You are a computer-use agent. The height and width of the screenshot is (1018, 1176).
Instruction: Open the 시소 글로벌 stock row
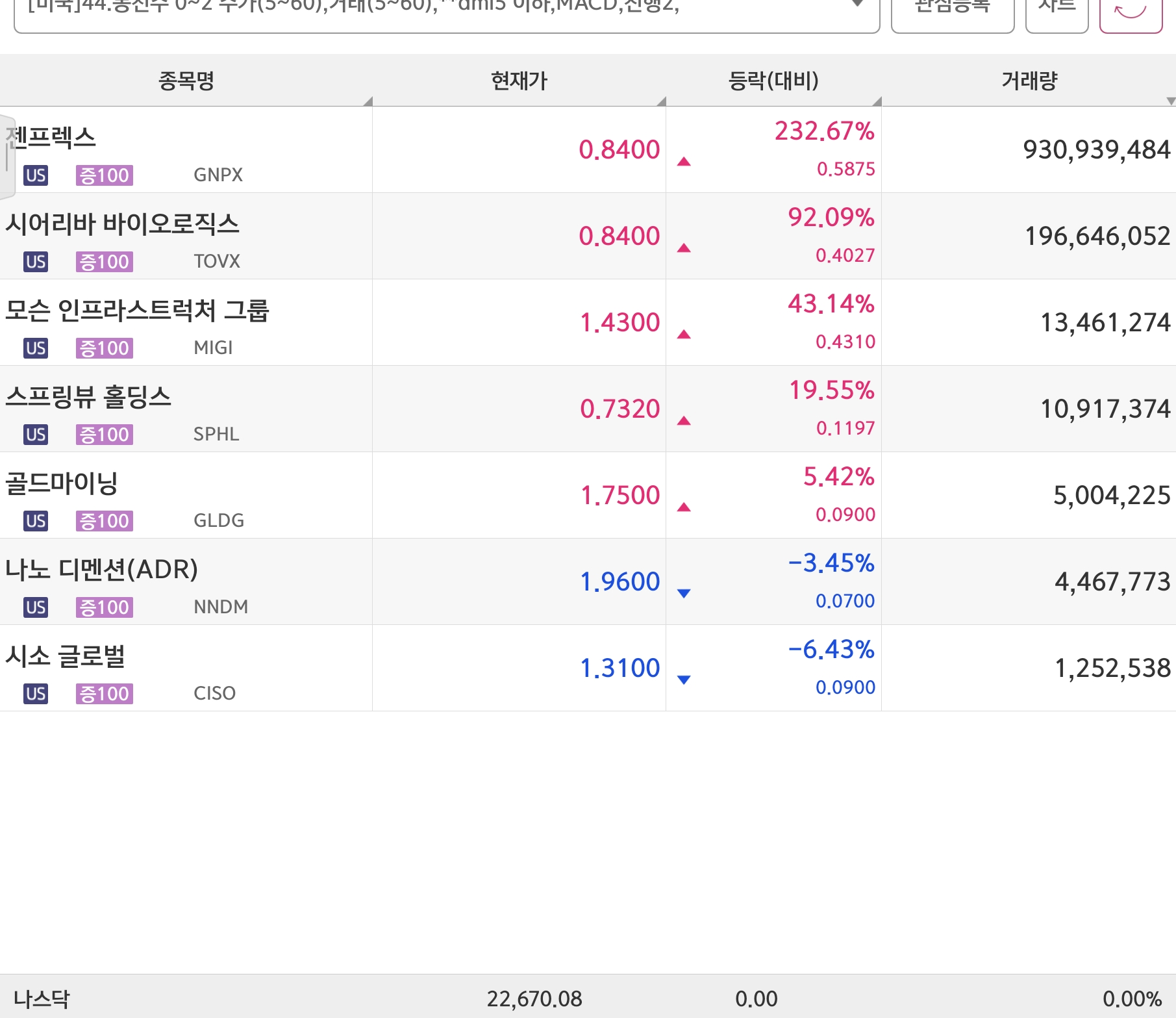588,668
